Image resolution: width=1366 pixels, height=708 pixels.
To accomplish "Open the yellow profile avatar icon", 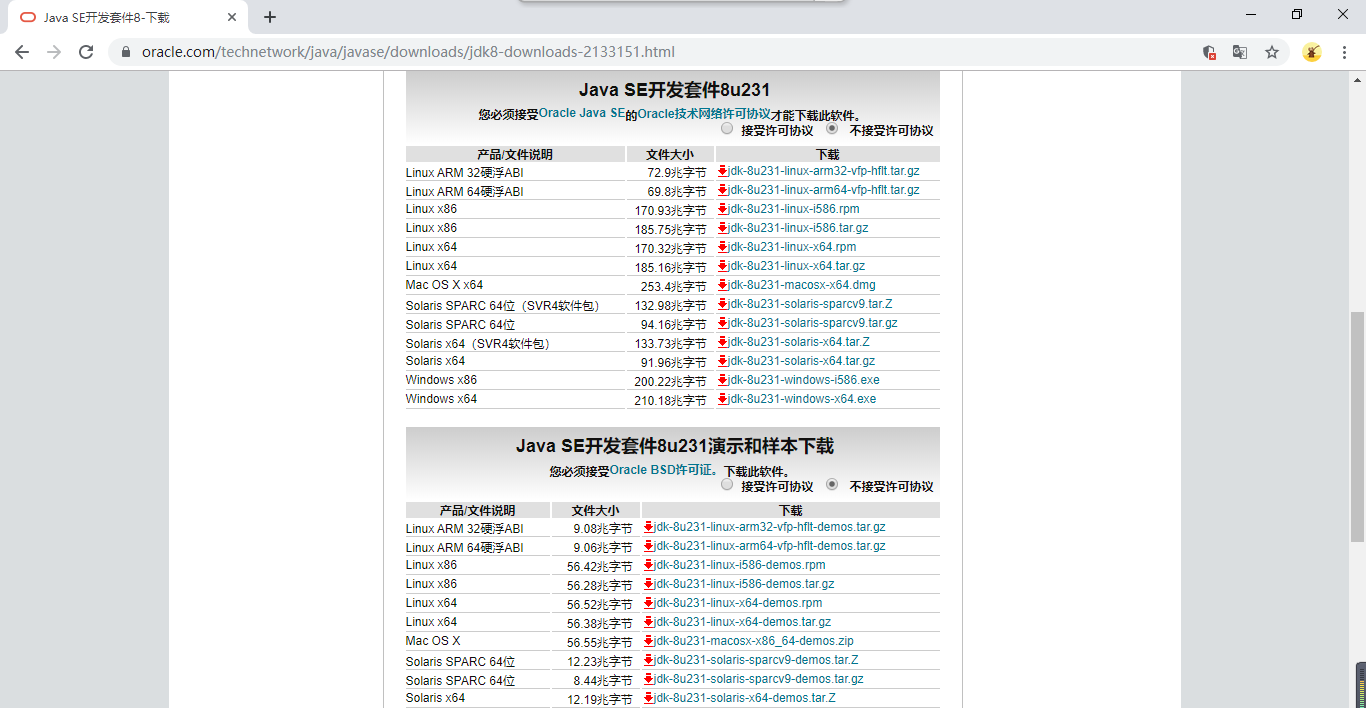I will [1312, 52].
